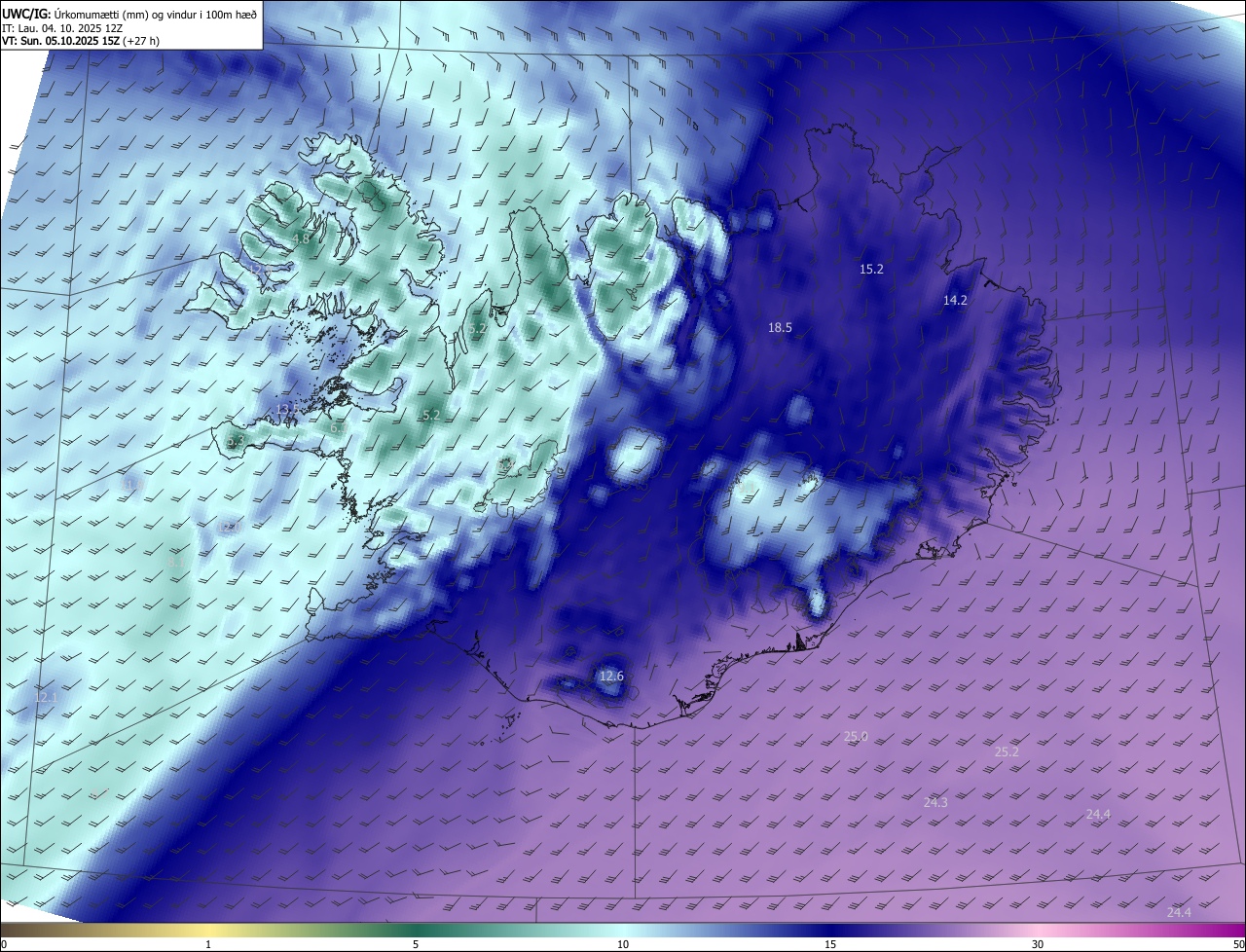Click the colorbar label '1'
The width and height of the screenshot is (1246, 952).
[208, 944]
